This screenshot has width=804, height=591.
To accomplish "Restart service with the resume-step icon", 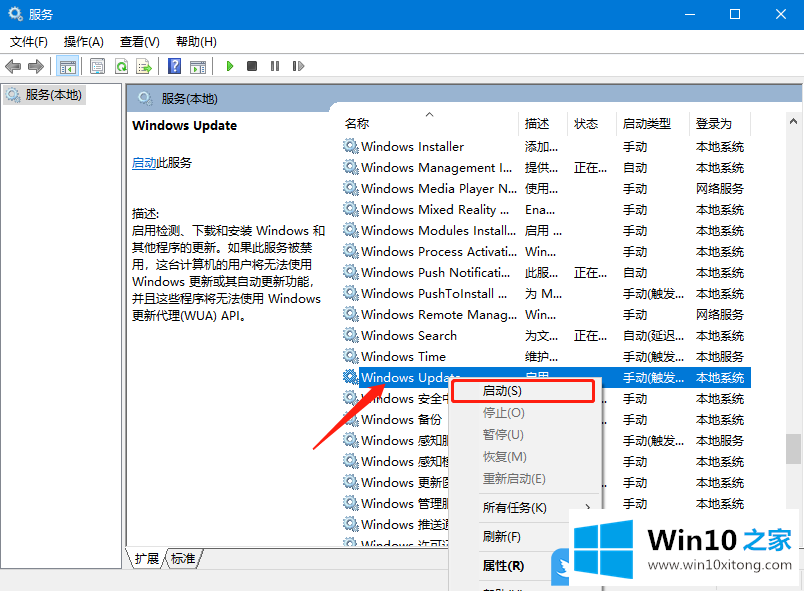I will (x=298, y=66).
